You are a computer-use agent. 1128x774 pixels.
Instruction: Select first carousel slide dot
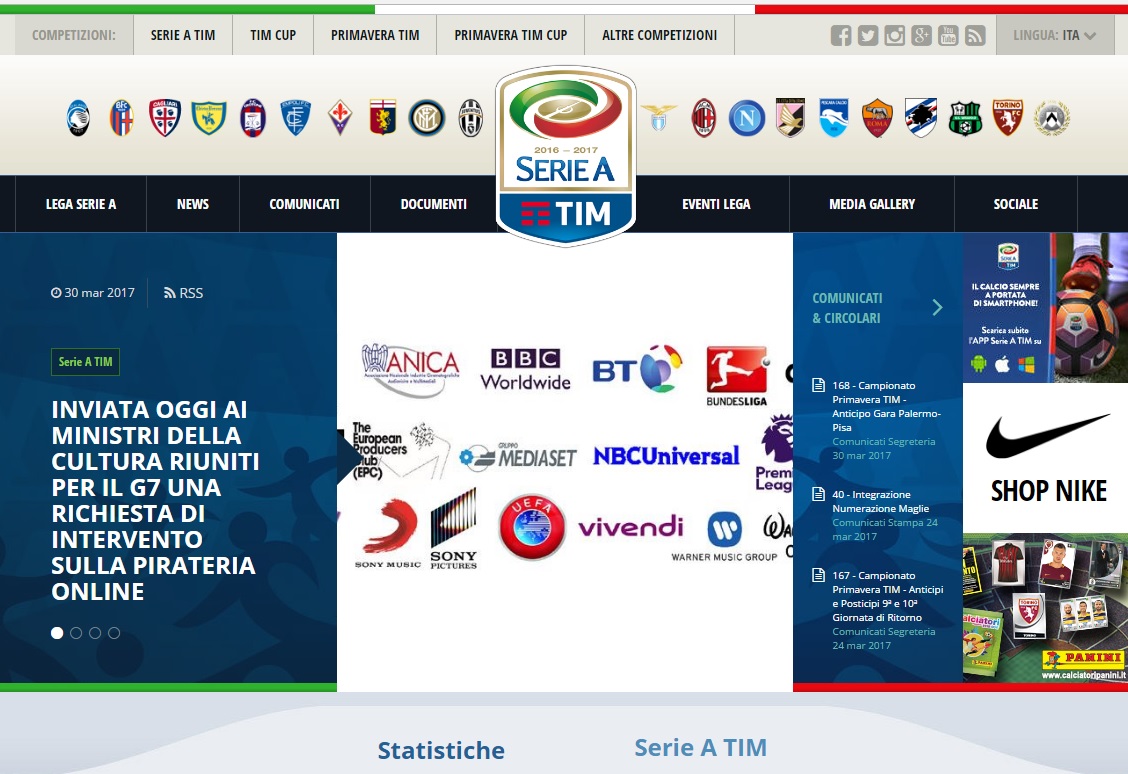coord(57,633)
